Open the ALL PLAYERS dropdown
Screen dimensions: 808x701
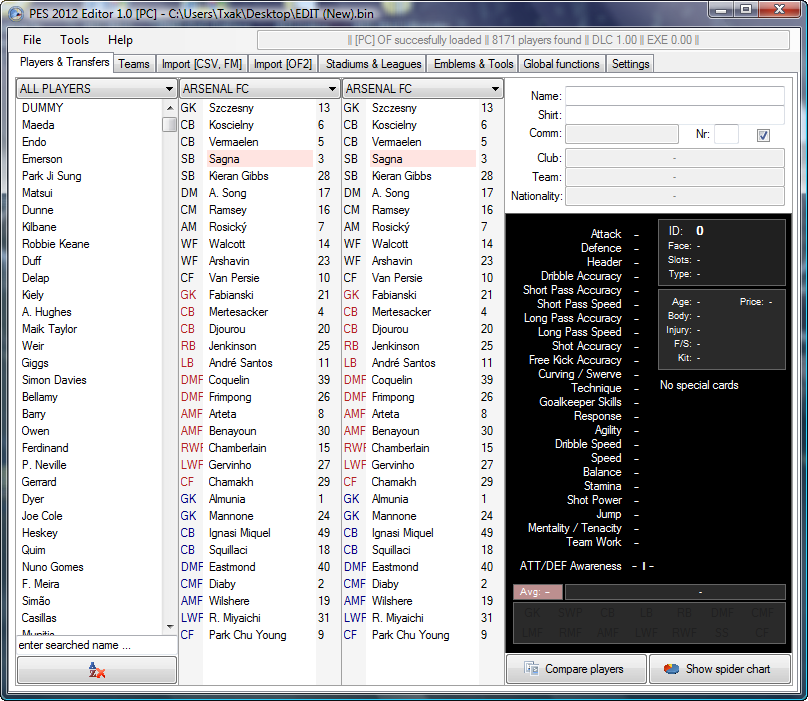click(96, 89)
